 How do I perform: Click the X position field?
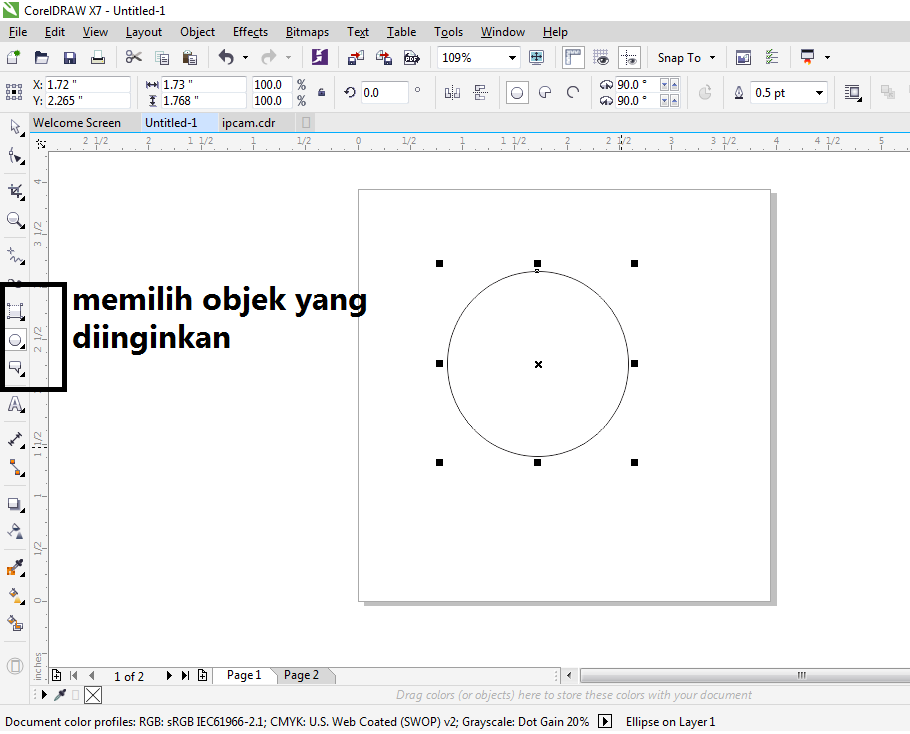click(88, 85)
